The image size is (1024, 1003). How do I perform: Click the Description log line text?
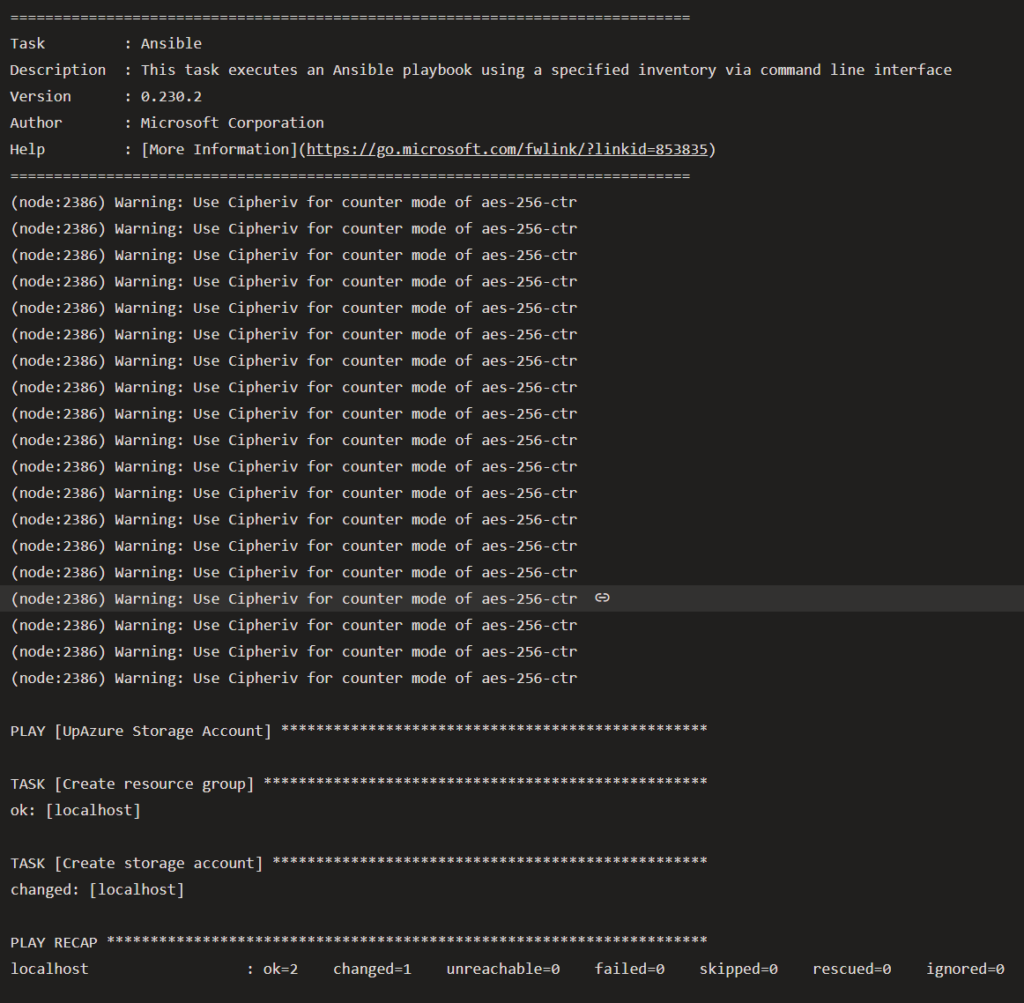click(480, 70)
